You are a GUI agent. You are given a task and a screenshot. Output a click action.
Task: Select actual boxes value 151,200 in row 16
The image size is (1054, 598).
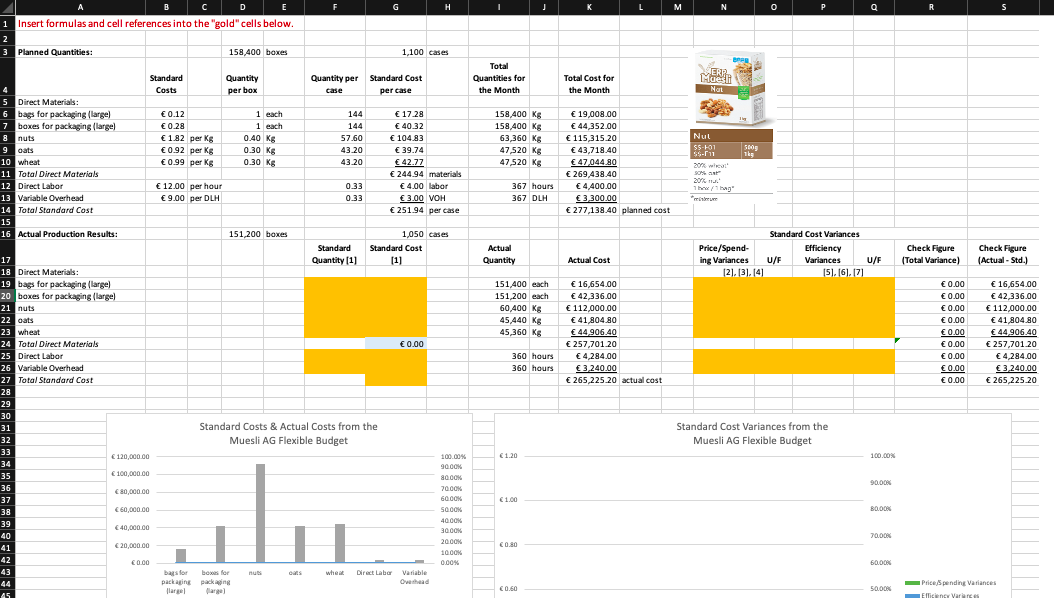[x=245, y=234]
